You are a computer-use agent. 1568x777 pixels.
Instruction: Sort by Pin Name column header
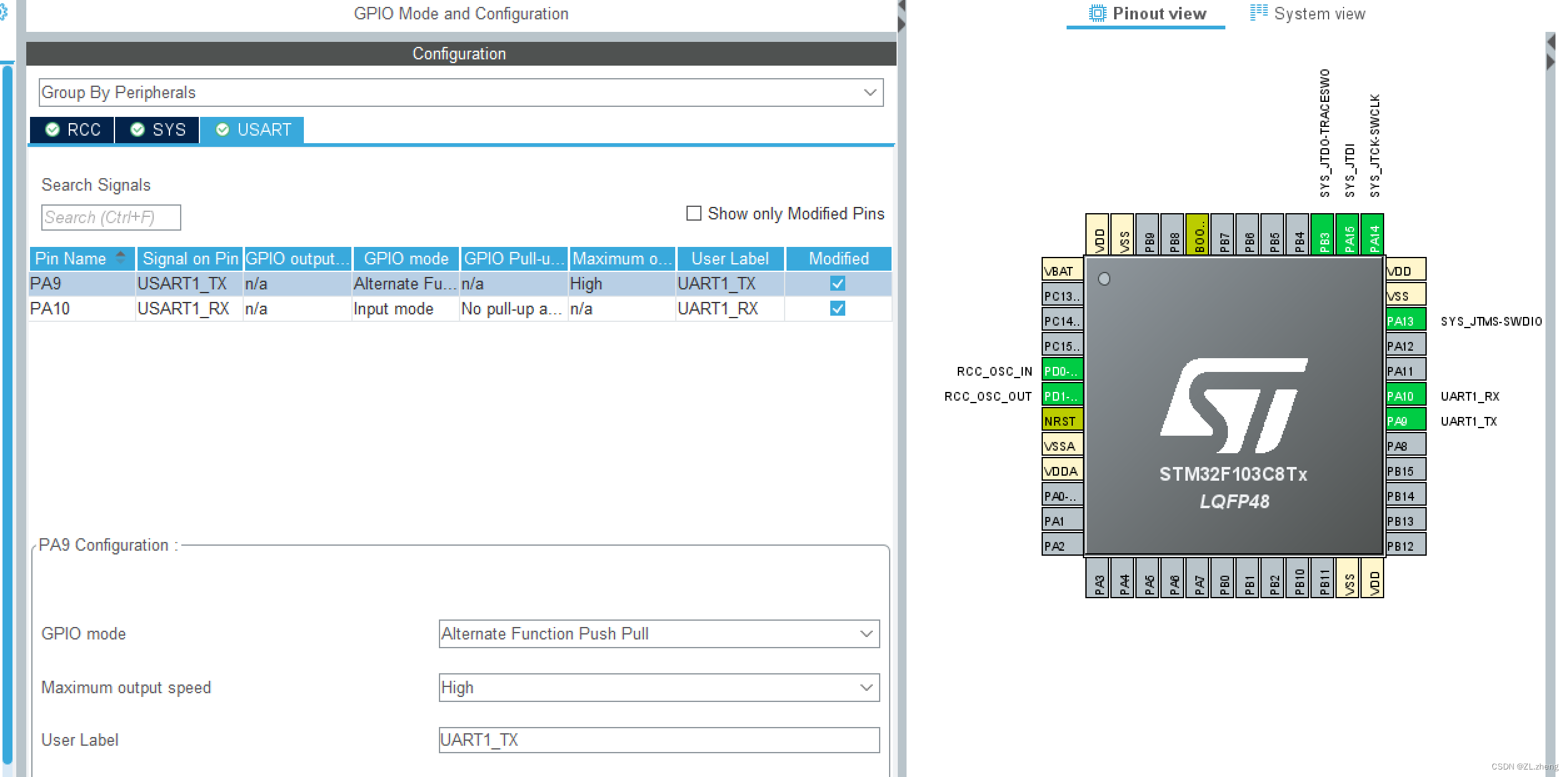coord(82,259)
